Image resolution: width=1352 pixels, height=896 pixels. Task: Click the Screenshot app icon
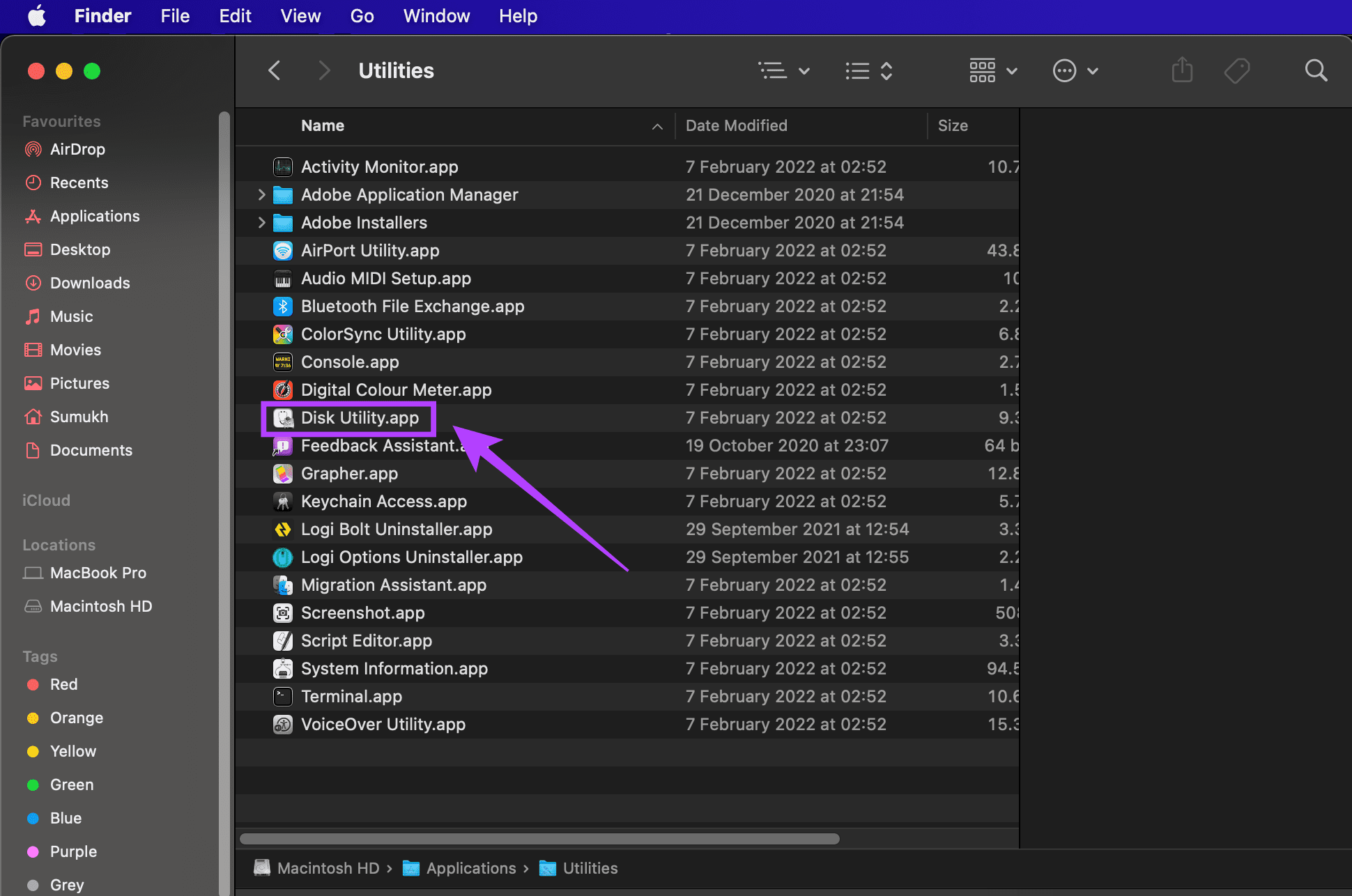click(282, 612)
